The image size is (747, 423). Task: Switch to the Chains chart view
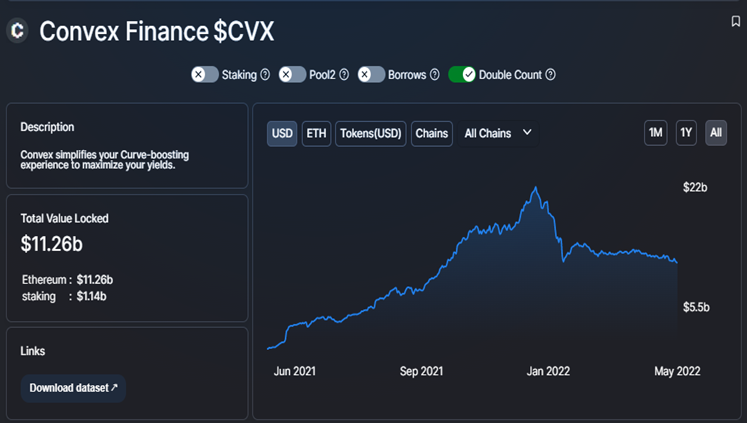tap(432, 133)
